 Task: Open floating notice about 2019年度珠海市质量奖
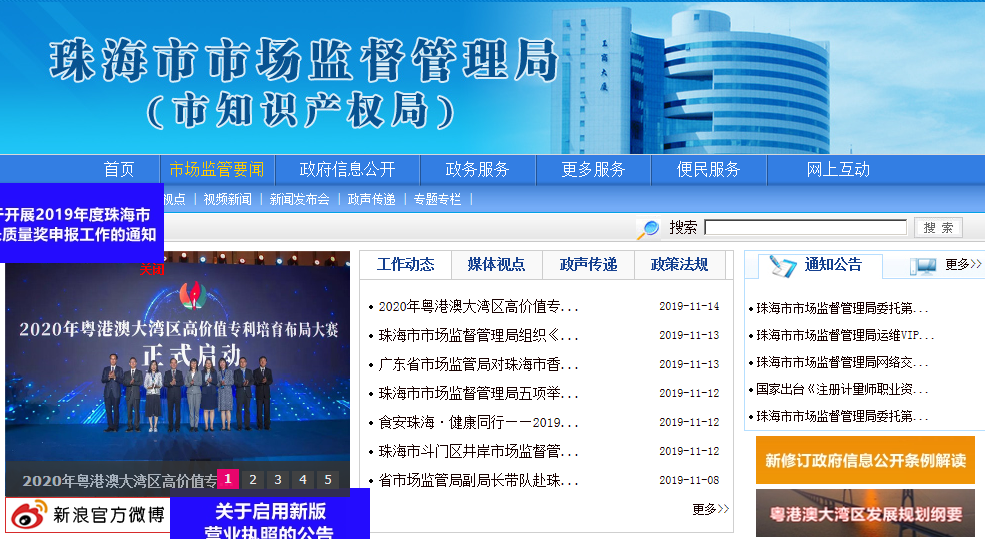click(x=82, y=224)
